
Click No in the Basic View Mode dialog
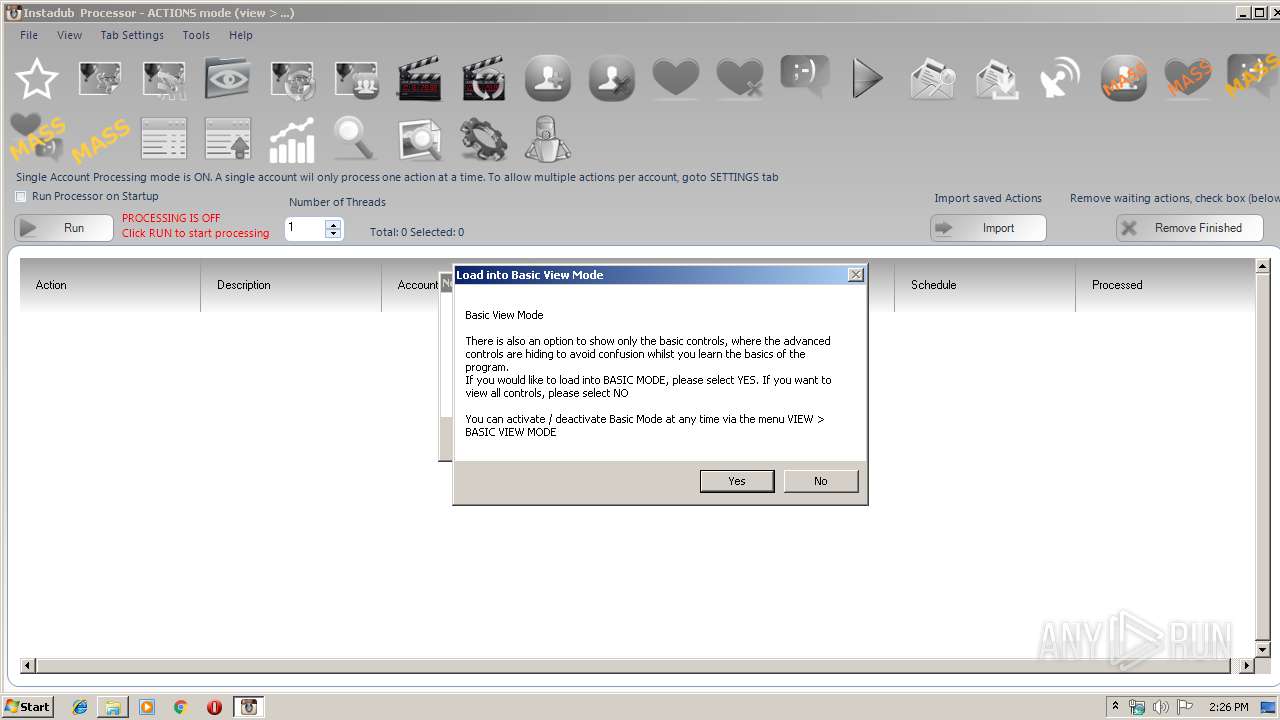click(821, 481)
